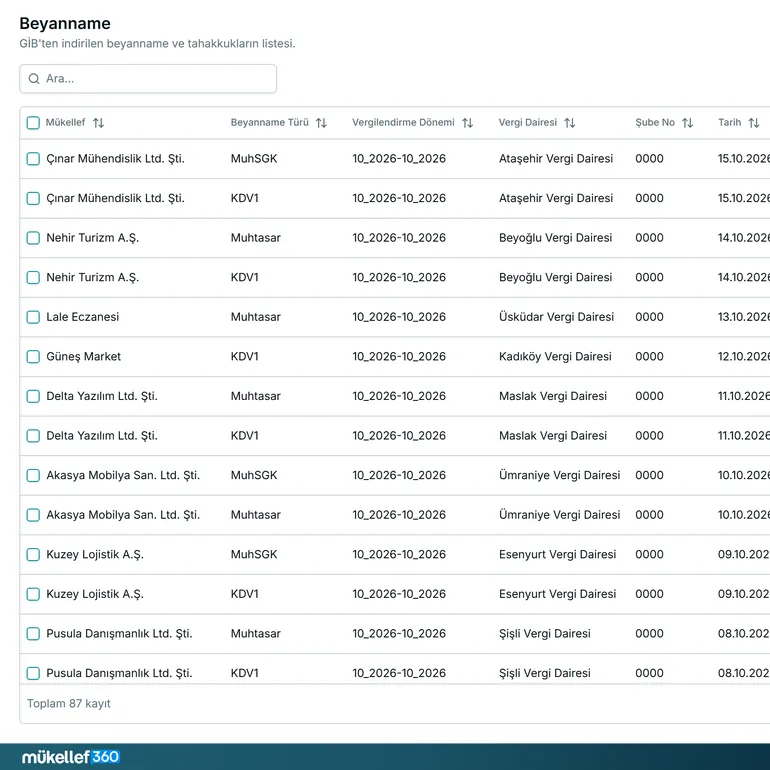Screen dimensions: 770x770
Task: Check Akasya Mobilya MuhSGK row checkbox
Action: [33, 475]
